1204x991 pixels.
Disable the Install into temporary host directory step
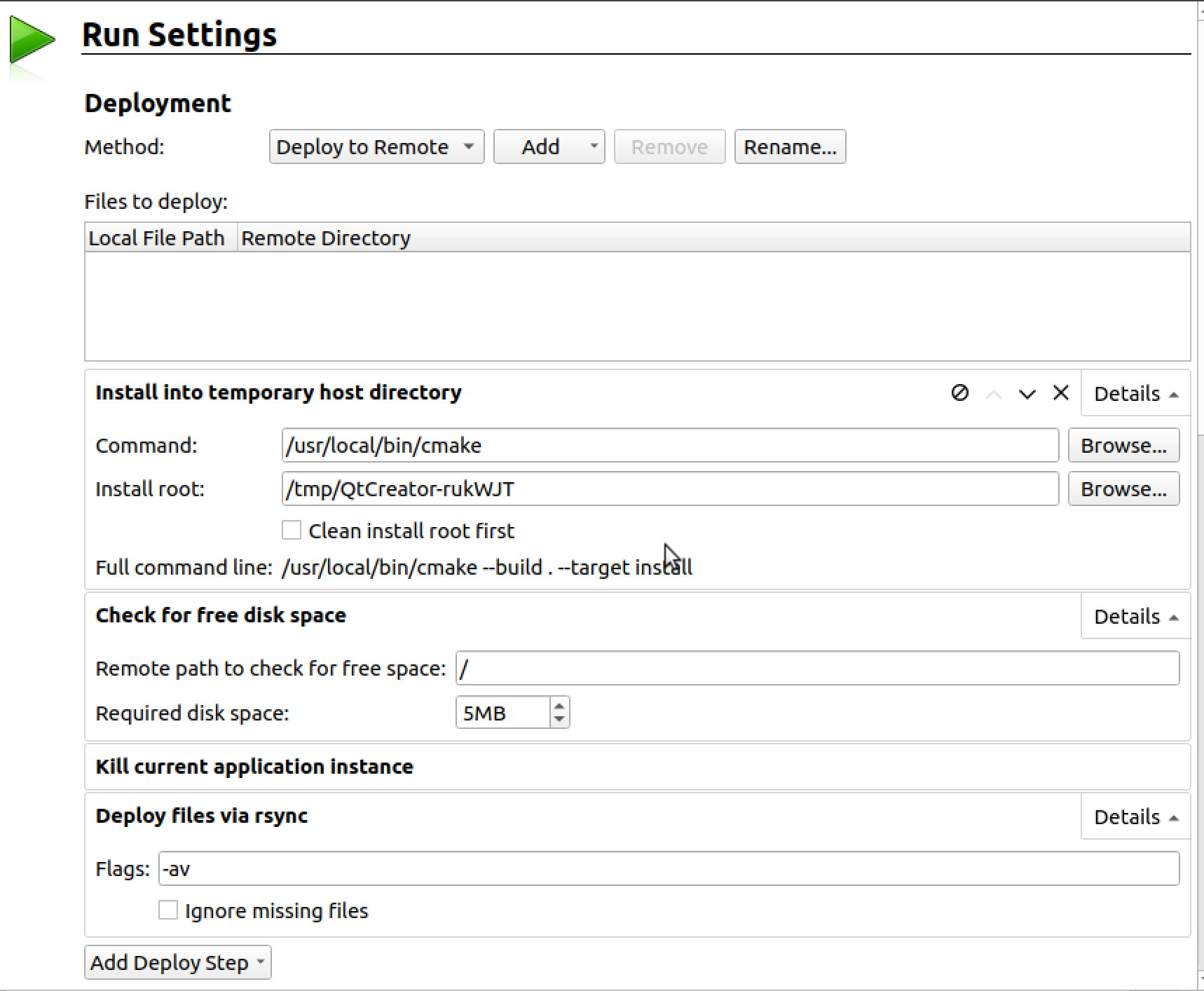coord(959,393)
